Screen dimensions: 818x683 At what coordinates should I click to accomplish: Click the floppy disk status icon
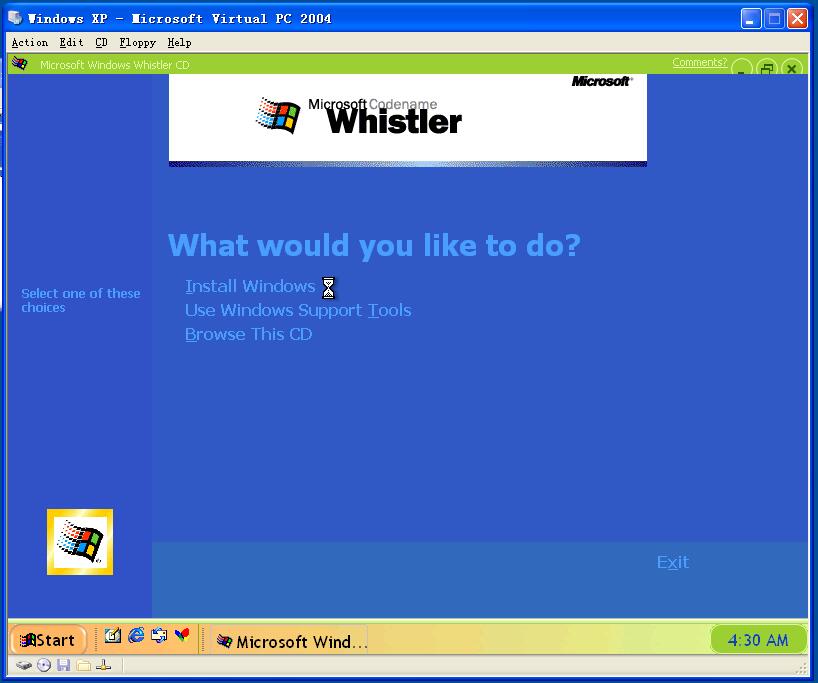64,665
